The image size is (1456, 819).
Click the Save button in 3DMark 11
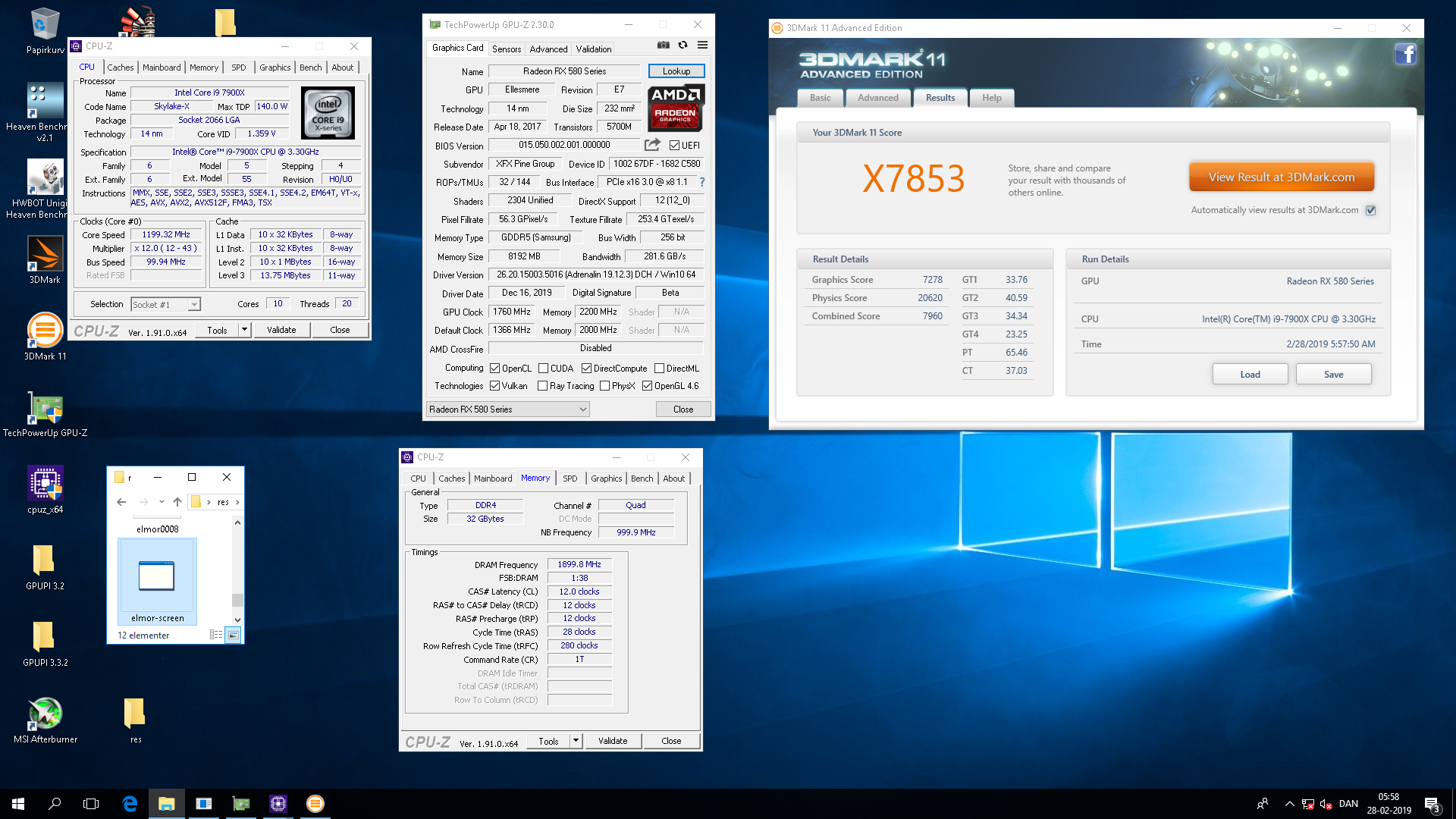tap(1333, 375)
